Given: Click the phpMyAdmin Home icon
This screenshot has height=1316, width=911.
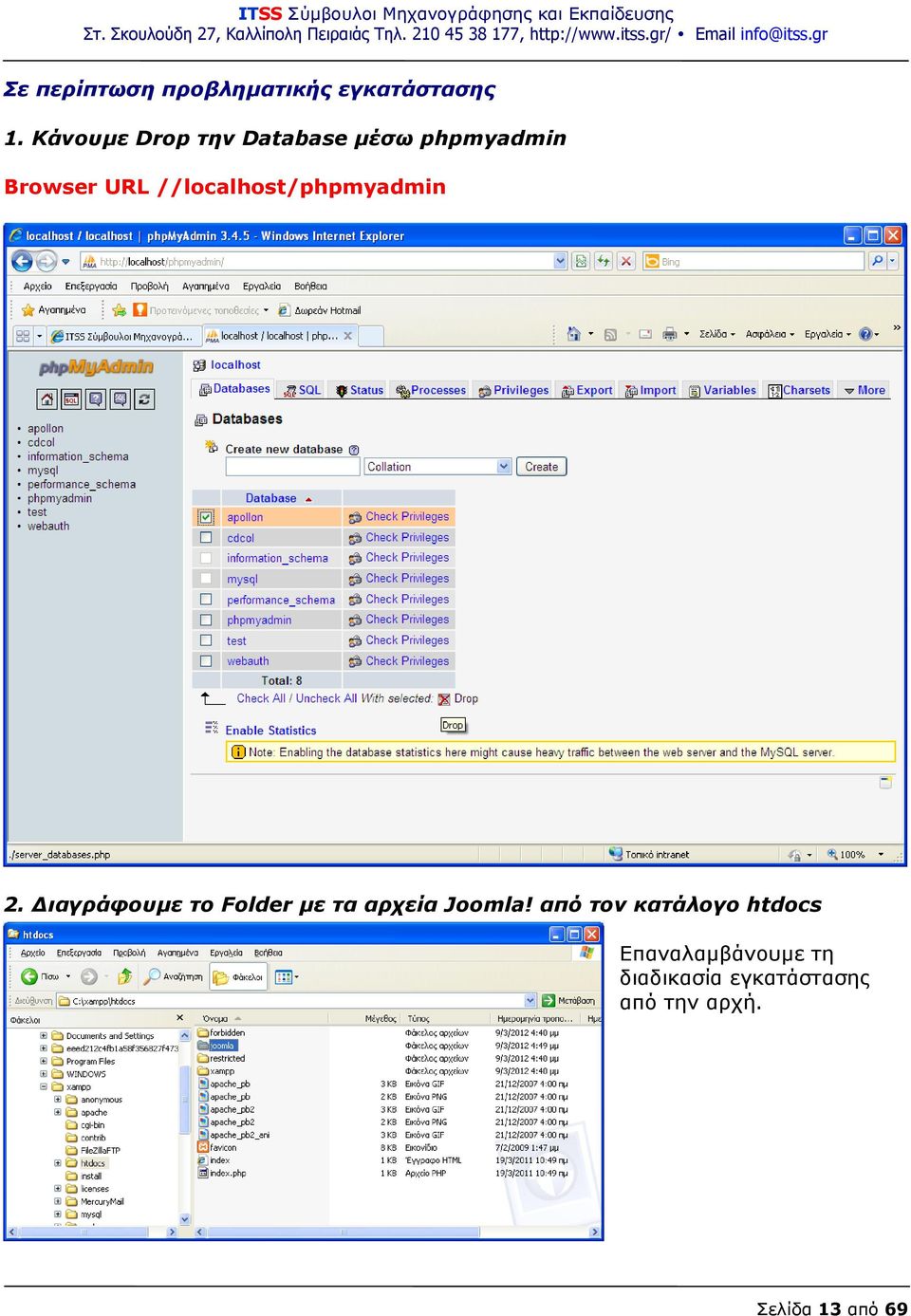Looking at the screenshot, I should [47, 399].
